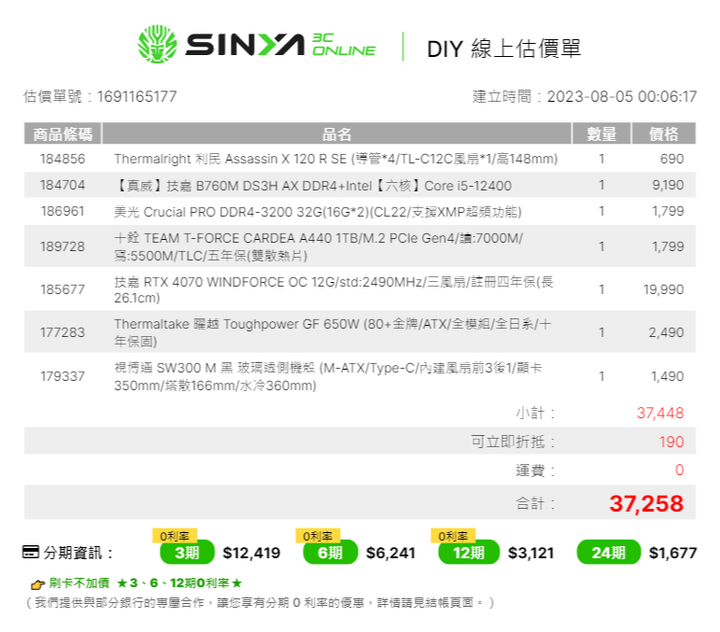Click the 可立即折抵 label
The height and width of the screenshot is (632, 720).
click(x=513, y=442)
